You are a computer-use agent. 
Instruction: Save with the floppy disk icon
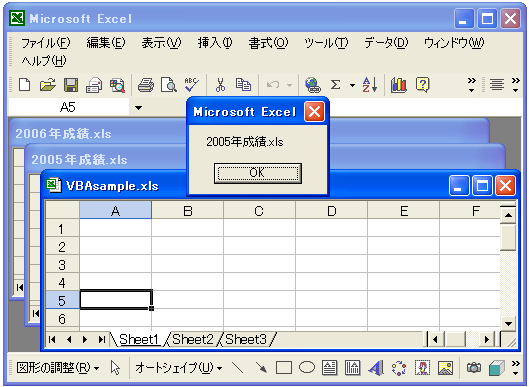[71, 85]
